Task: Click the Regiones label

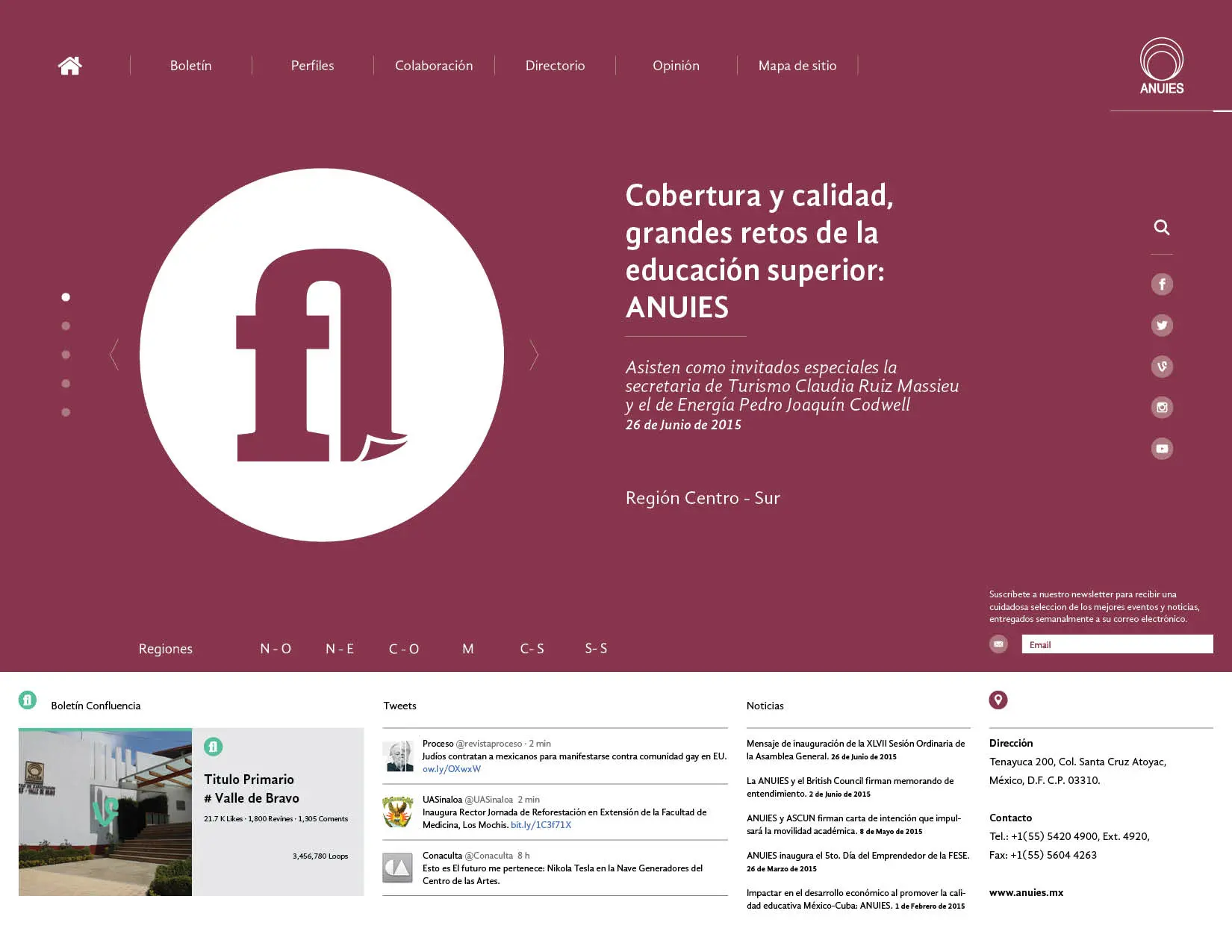Action: (165, 649)
